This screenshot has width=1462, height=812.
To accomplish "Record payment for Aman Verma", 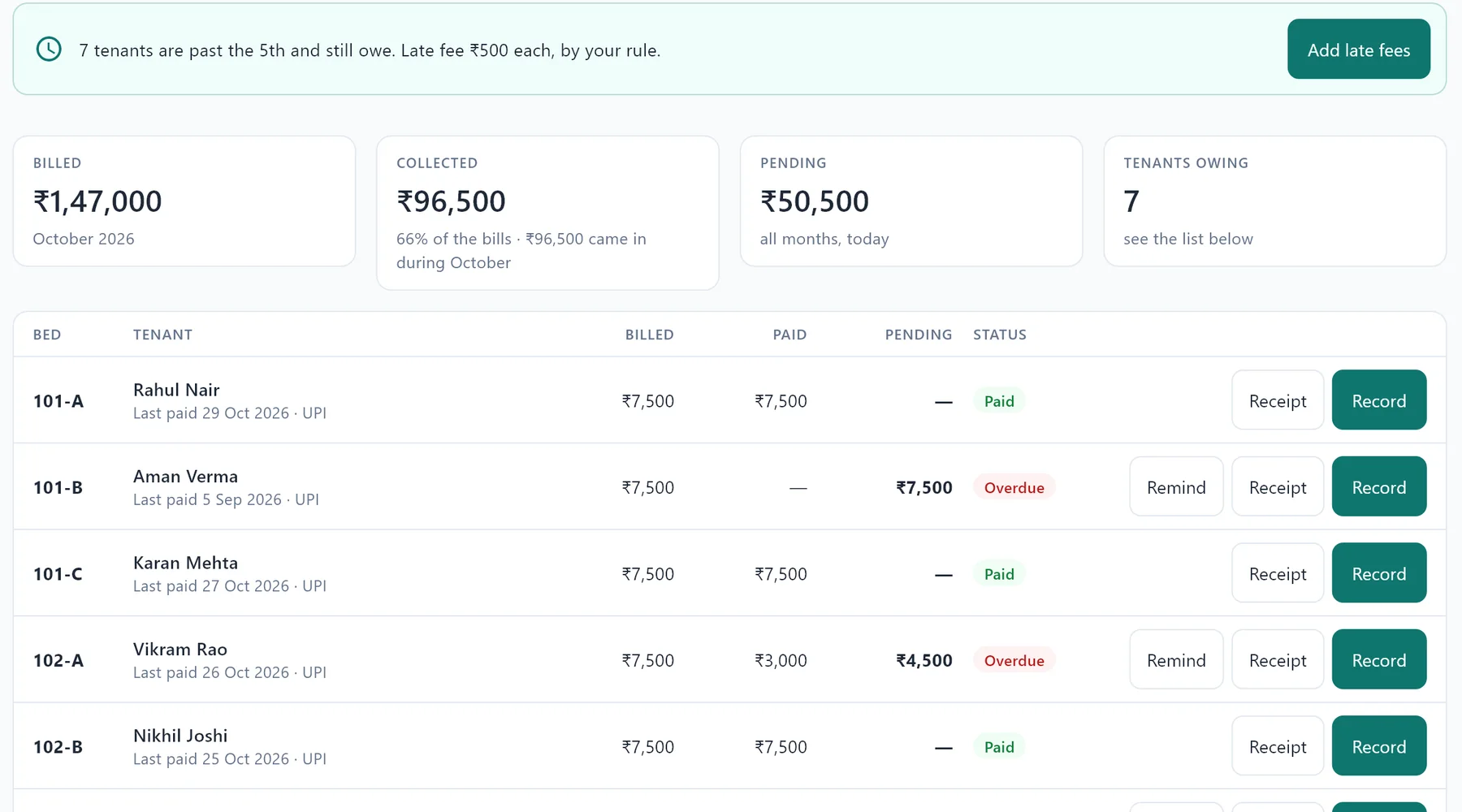I will tap(1379, 487).
